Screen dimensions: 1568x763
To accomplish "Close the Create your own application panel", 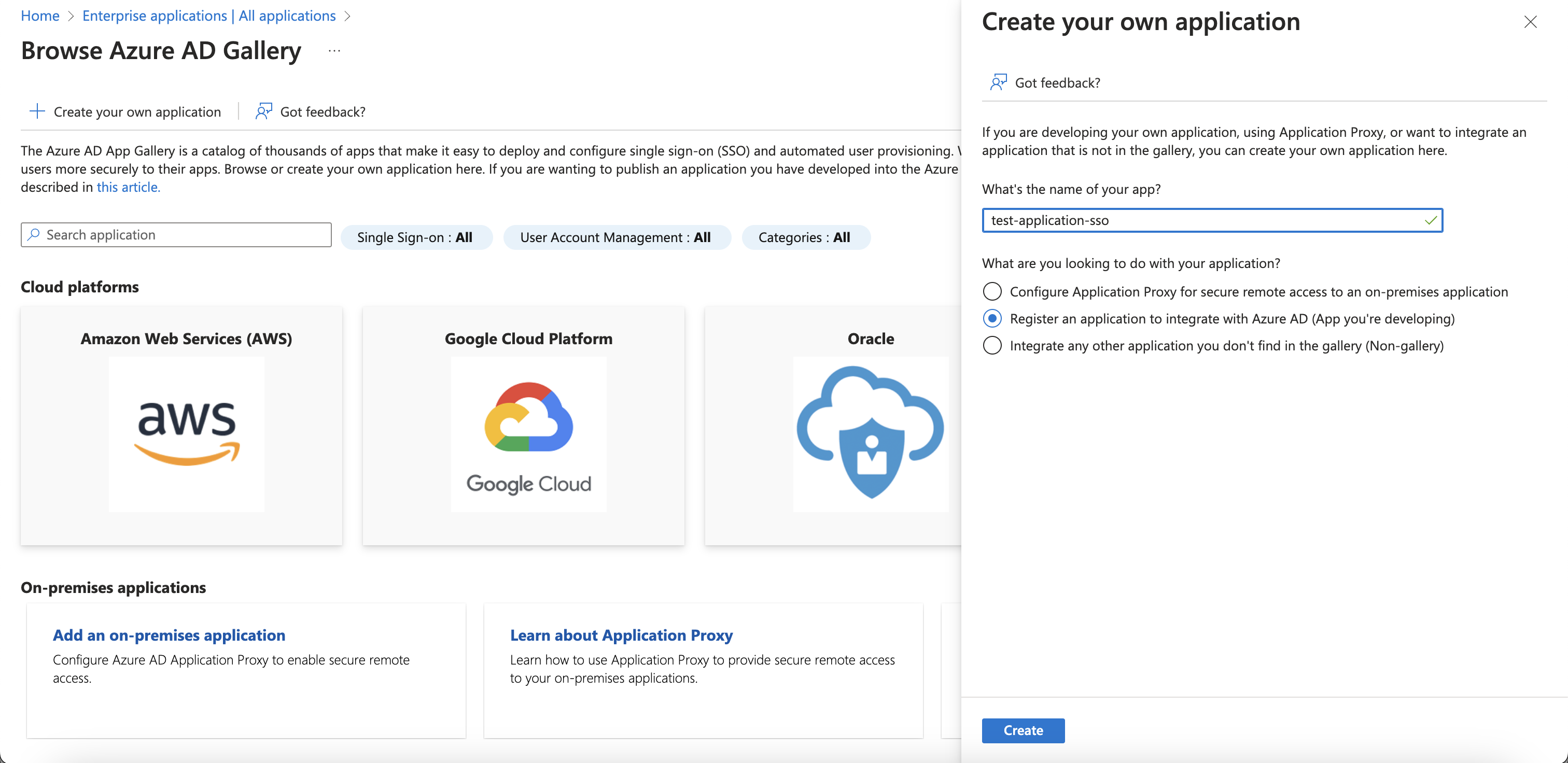I will (1530, 22).
